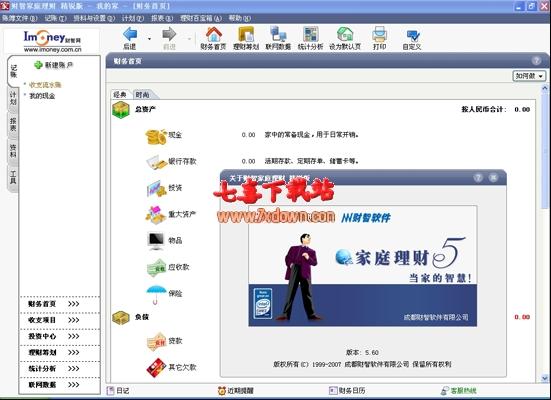The height and width of the screenshot is (400, 551).
Task: Open the 资料与设置 menu
Action: pyautogui.click(x=94, y=18)
